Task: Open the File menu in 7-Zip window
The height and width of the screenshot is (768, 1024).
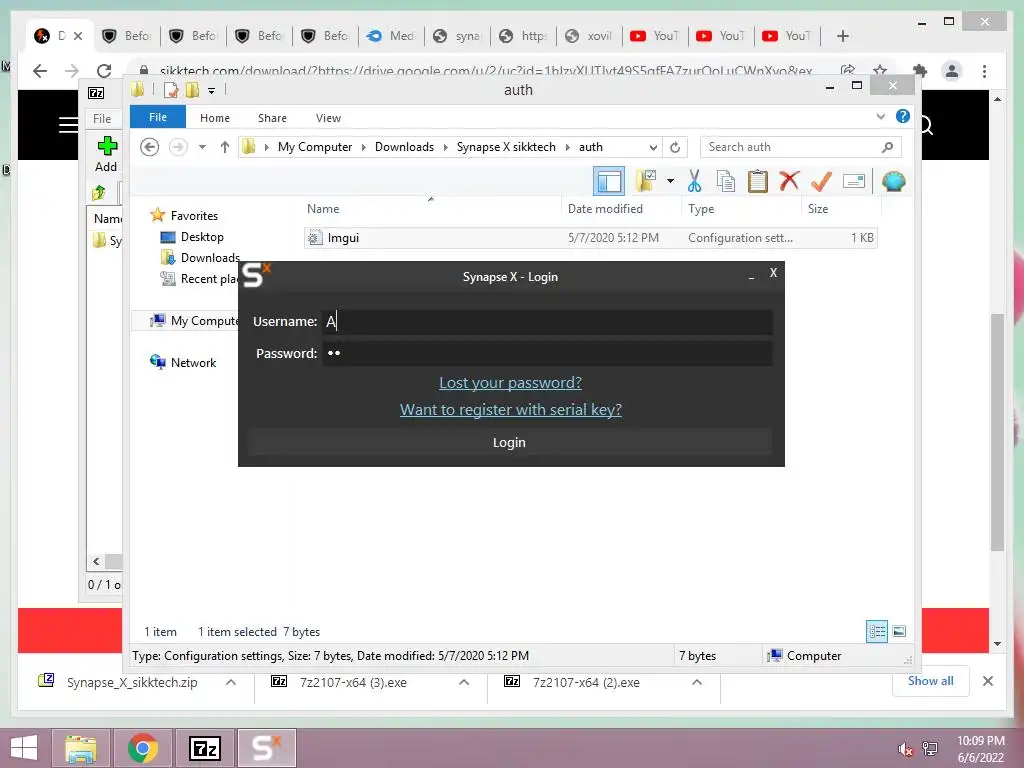Action: coord(102,119)
